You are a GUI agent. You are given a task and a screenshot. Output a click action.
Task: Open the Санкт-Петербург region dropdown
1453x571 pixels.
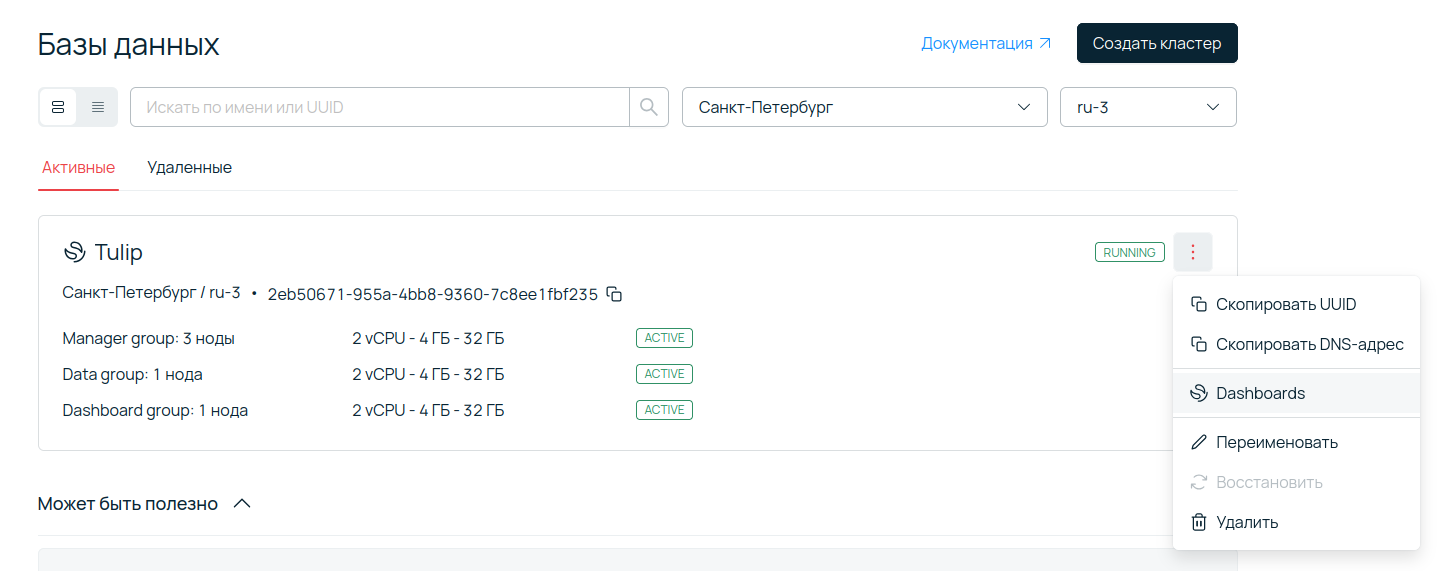(x=865, y=107)
